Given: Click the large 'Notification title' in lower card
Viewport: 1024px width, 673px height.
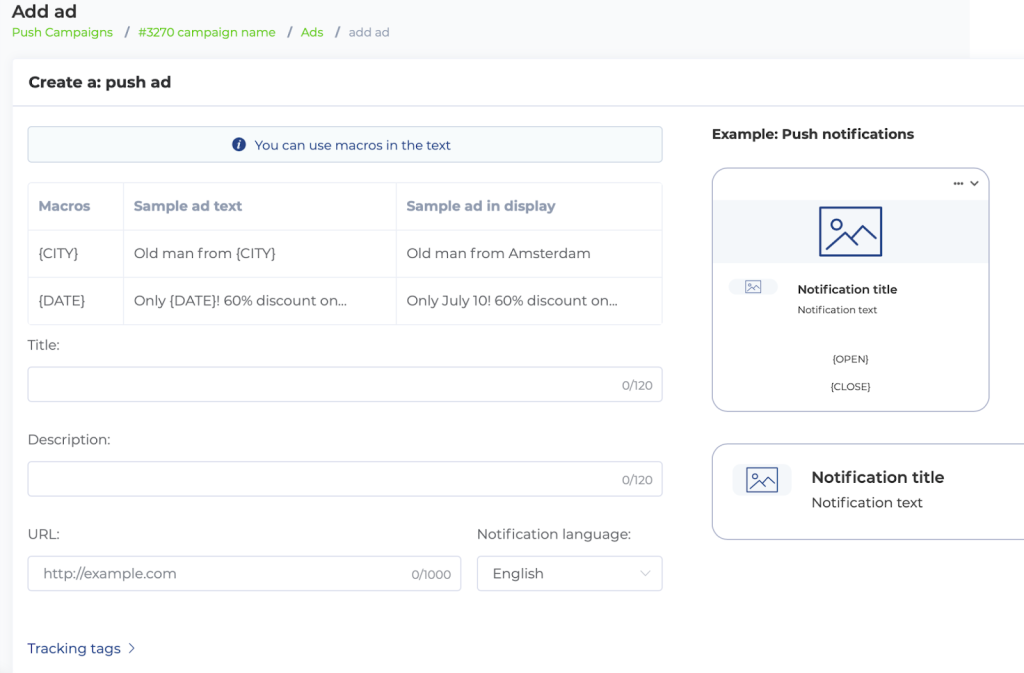Looking at the screenshot, I should pyautogui.click(x=878, y=477).
